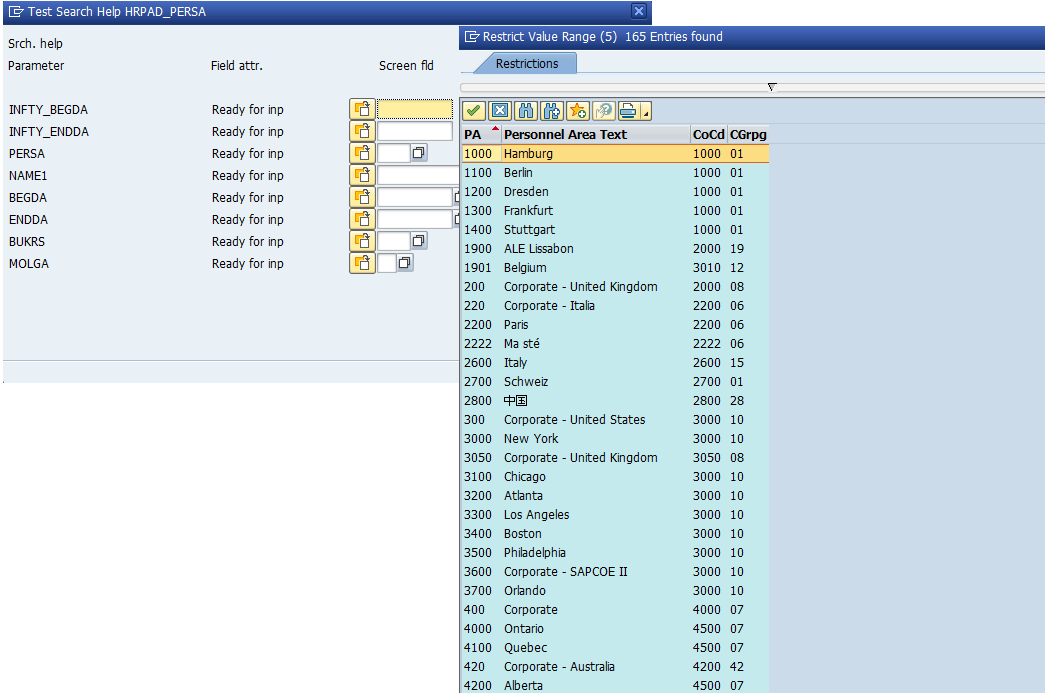Open the print options dropdown arrow
The width and height of the screenshot is (1045, 693).
click(x=646, y=111)
